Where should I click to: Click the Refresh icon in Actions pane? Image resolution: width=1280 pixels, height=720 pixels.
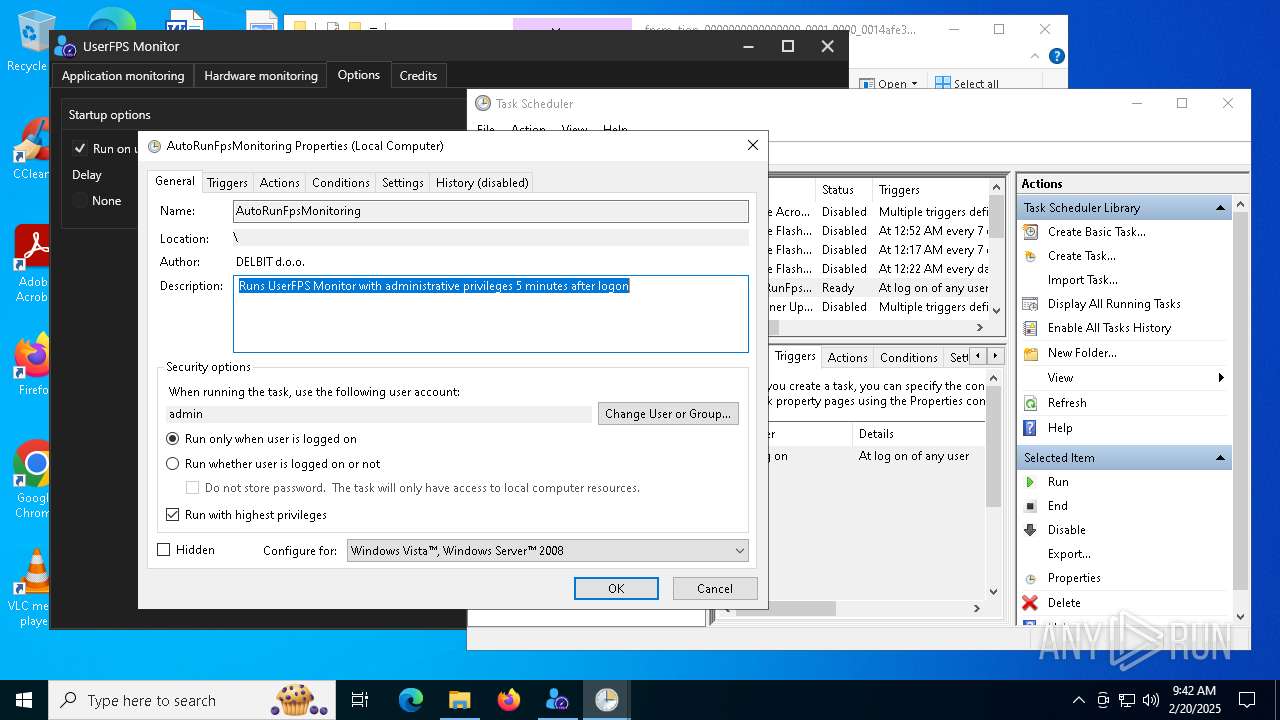pyautogui.click(x=1030, y=403)
